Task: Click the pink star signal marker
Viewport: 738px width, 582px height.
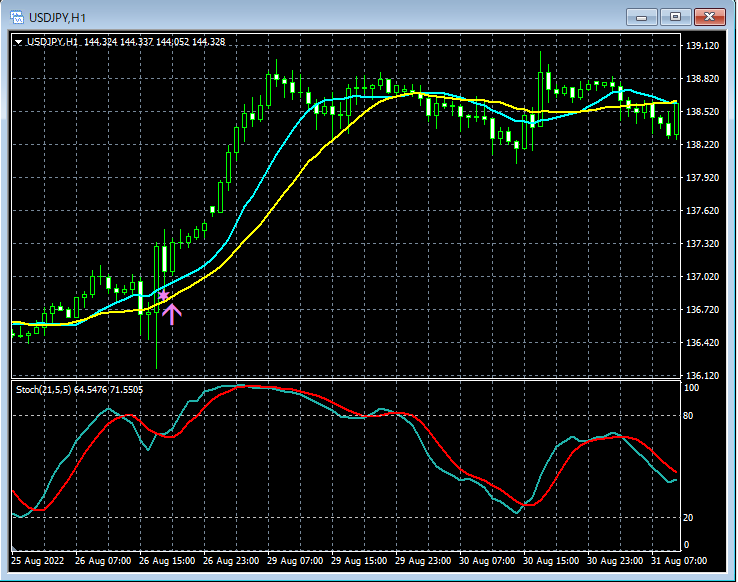Action: [x=163, y=295]
